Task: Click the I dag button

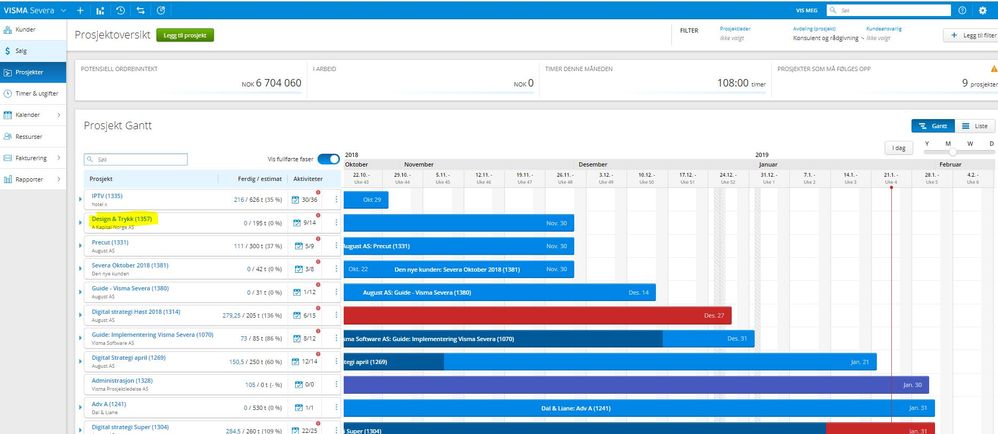Action: tap(899, 148)
